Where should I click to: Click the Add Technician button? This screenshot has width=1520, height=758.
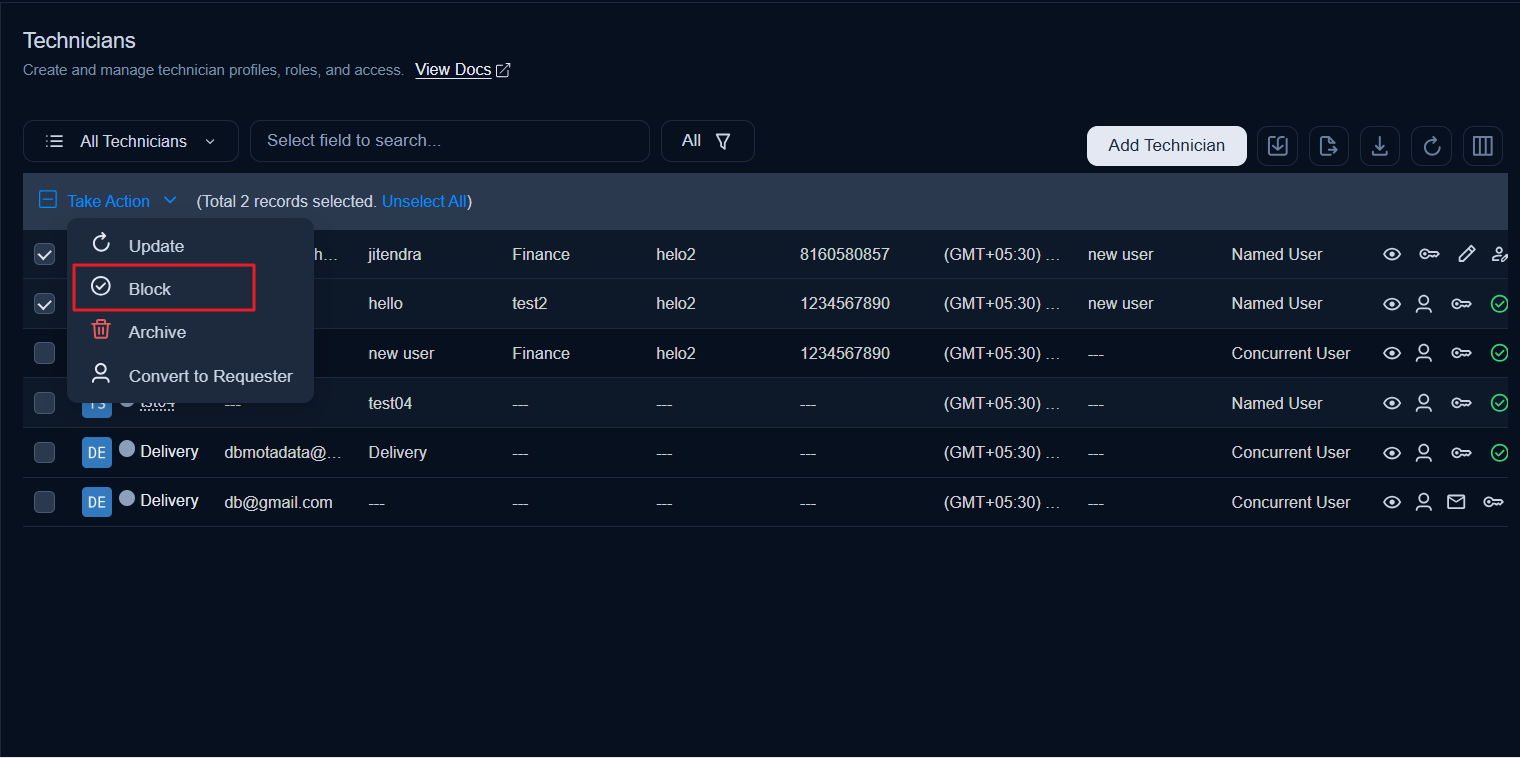pyautogui.click(x=1166, y=146)
